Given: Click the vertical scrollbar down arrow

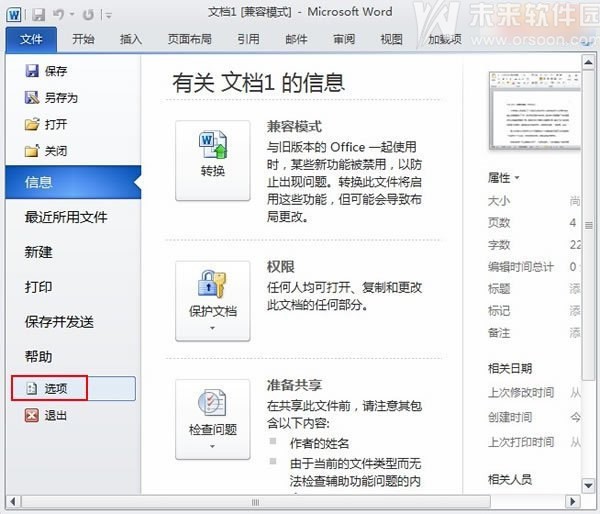Looking at the screenshot, I should [588, 486].
